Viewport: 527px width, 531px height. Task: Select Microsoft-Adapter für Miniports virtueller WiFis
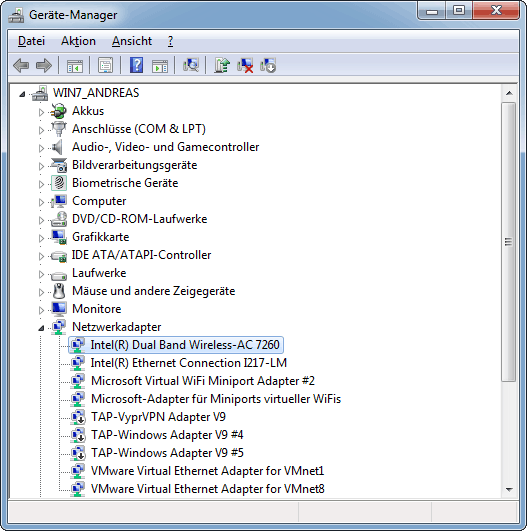(x=216, y=399)
